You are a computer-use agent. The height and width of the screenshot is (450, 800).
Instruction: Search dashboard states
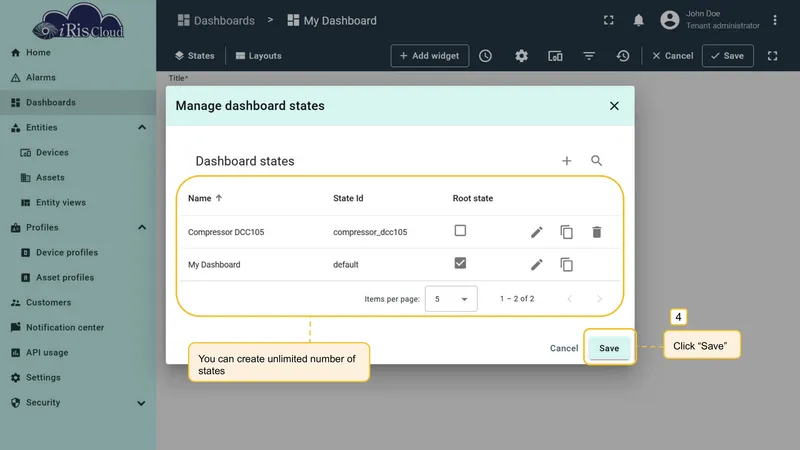tap(596, 161)
